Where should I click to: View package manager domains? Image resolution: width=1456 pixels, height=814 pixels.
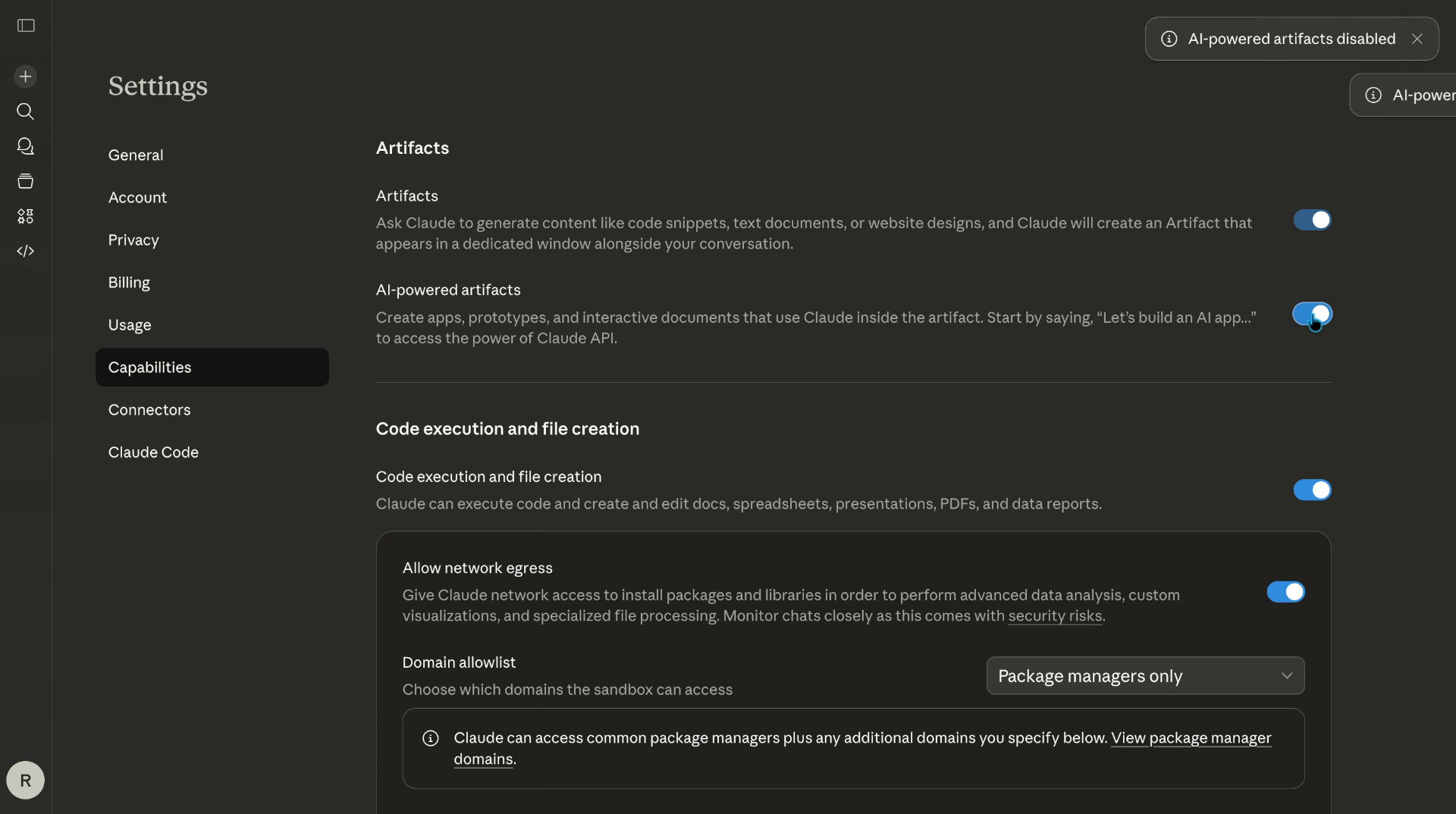coord(1191,739)
